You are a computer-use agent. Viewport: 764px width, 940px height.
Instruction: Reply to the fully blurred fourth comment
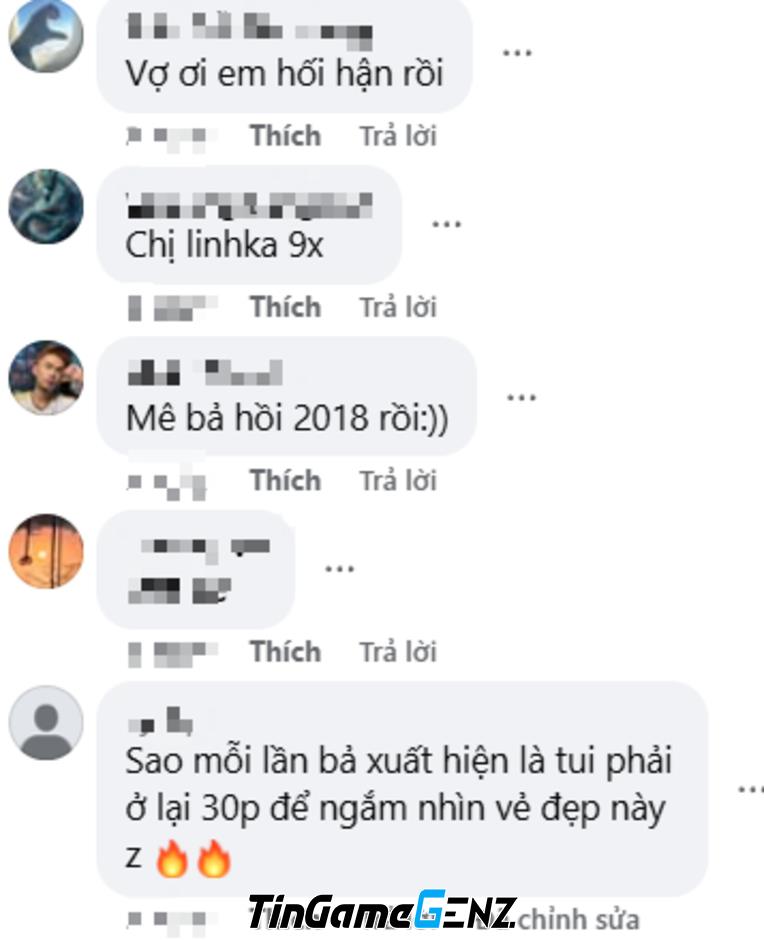coord(398,652)
